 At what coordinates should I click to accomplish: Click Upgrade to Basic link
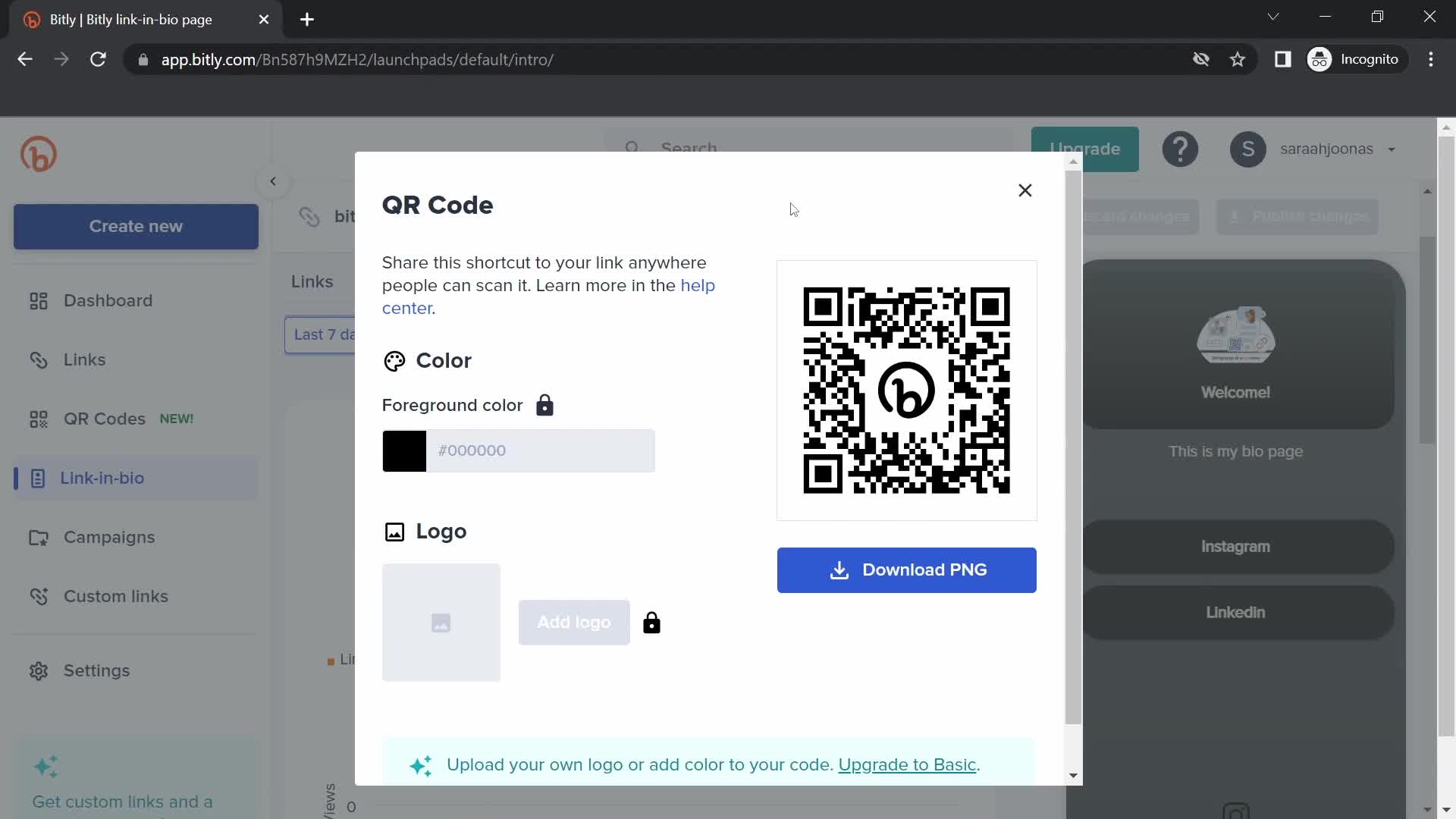tap(908, 764)
